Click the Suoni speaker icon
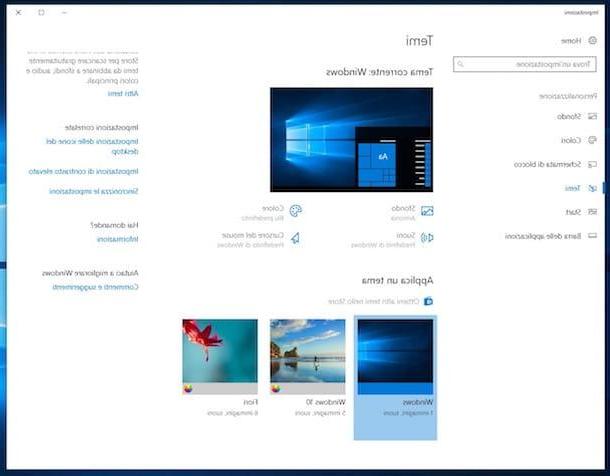The width and height of the screenshot is (610, 476). tap(427, 238)
